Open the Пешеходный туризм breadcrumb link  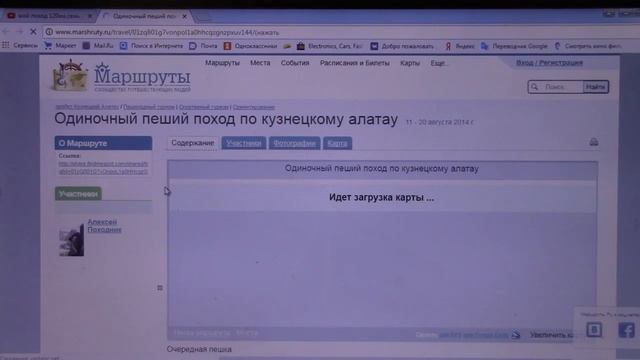(149, 107)
